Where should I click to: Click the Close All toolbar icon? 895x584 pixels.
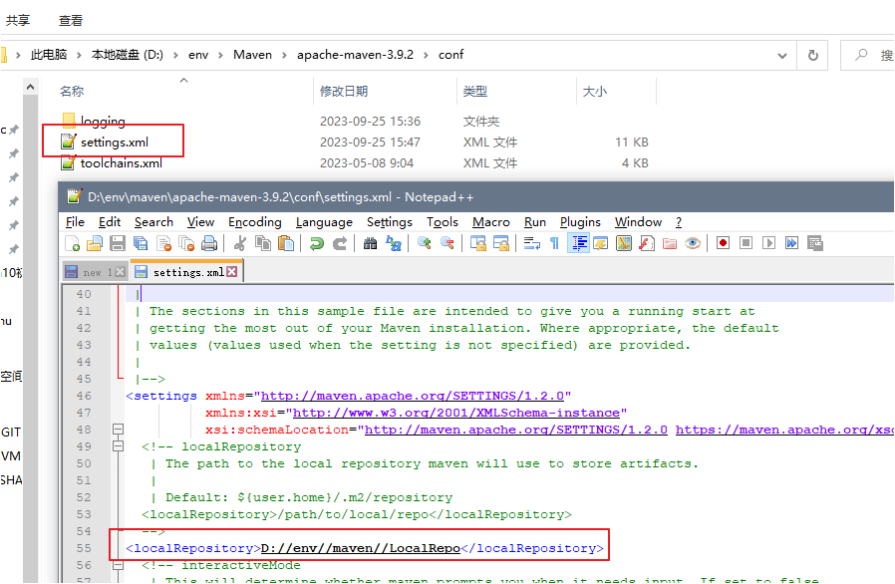pyautogui.click(x=187, y=243)
